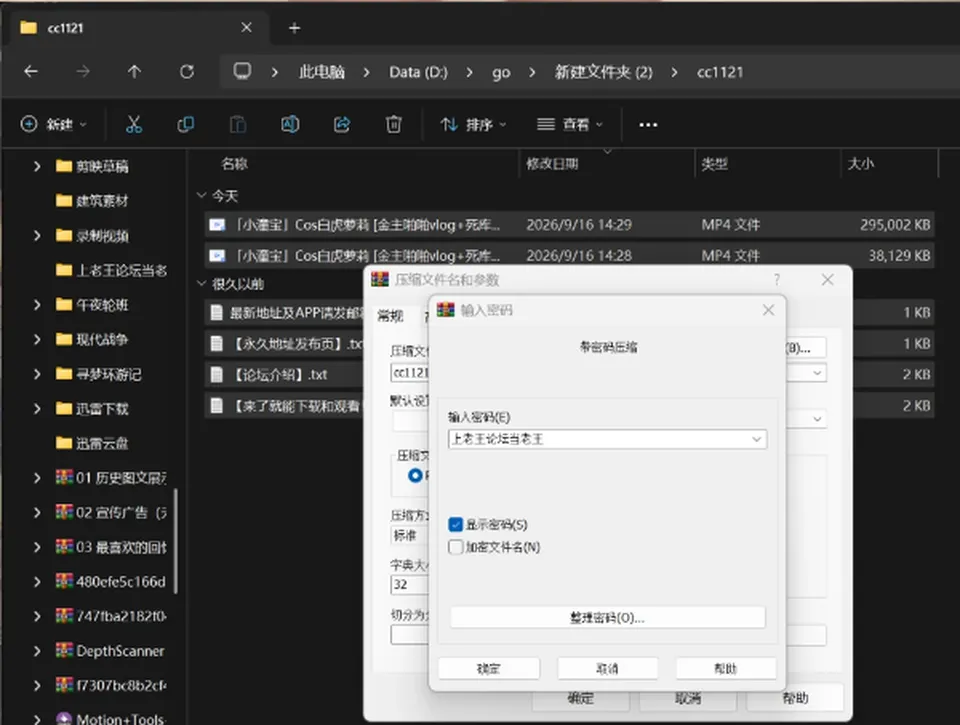Click 此电脑 in the address breadcrumb
This screenshot has height=725, width=960.
point(321,72)
